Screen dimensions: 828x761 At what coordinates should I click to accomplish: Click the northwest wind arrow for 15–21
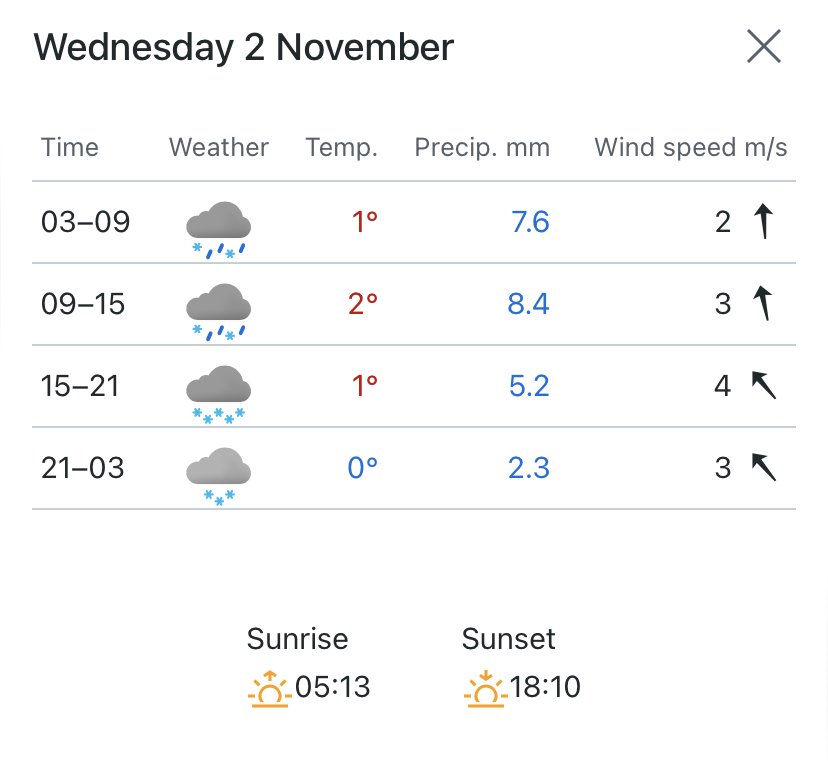point(764,385)
